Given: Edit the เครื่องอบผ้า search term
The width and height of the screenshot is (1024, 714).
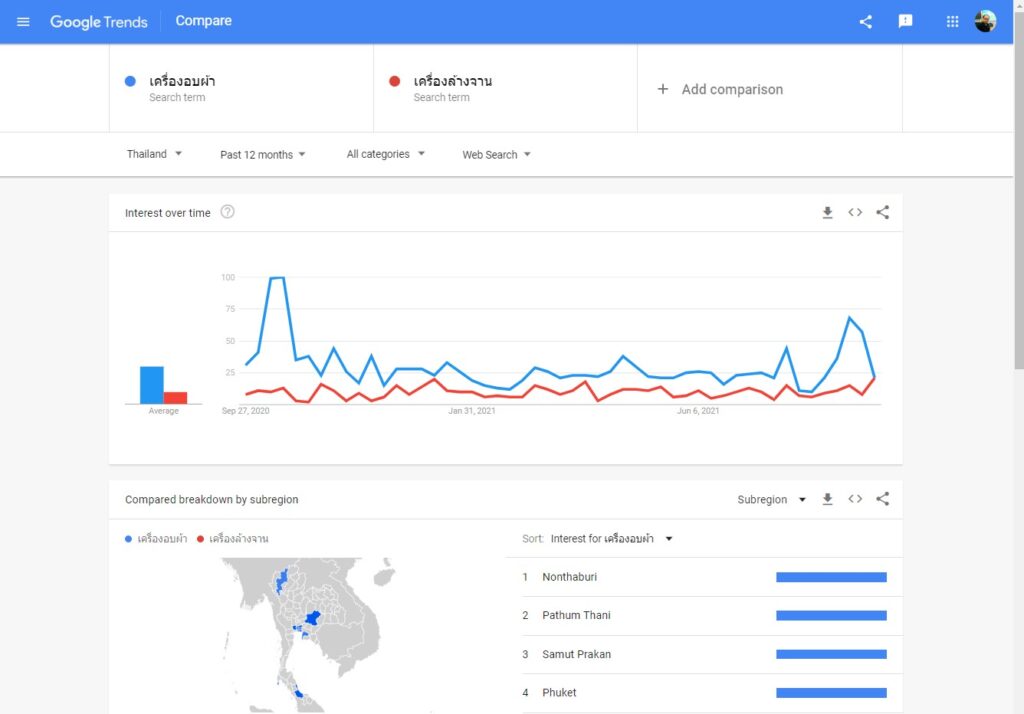Looking at the screenshot, I should click(x=241, y=88).
